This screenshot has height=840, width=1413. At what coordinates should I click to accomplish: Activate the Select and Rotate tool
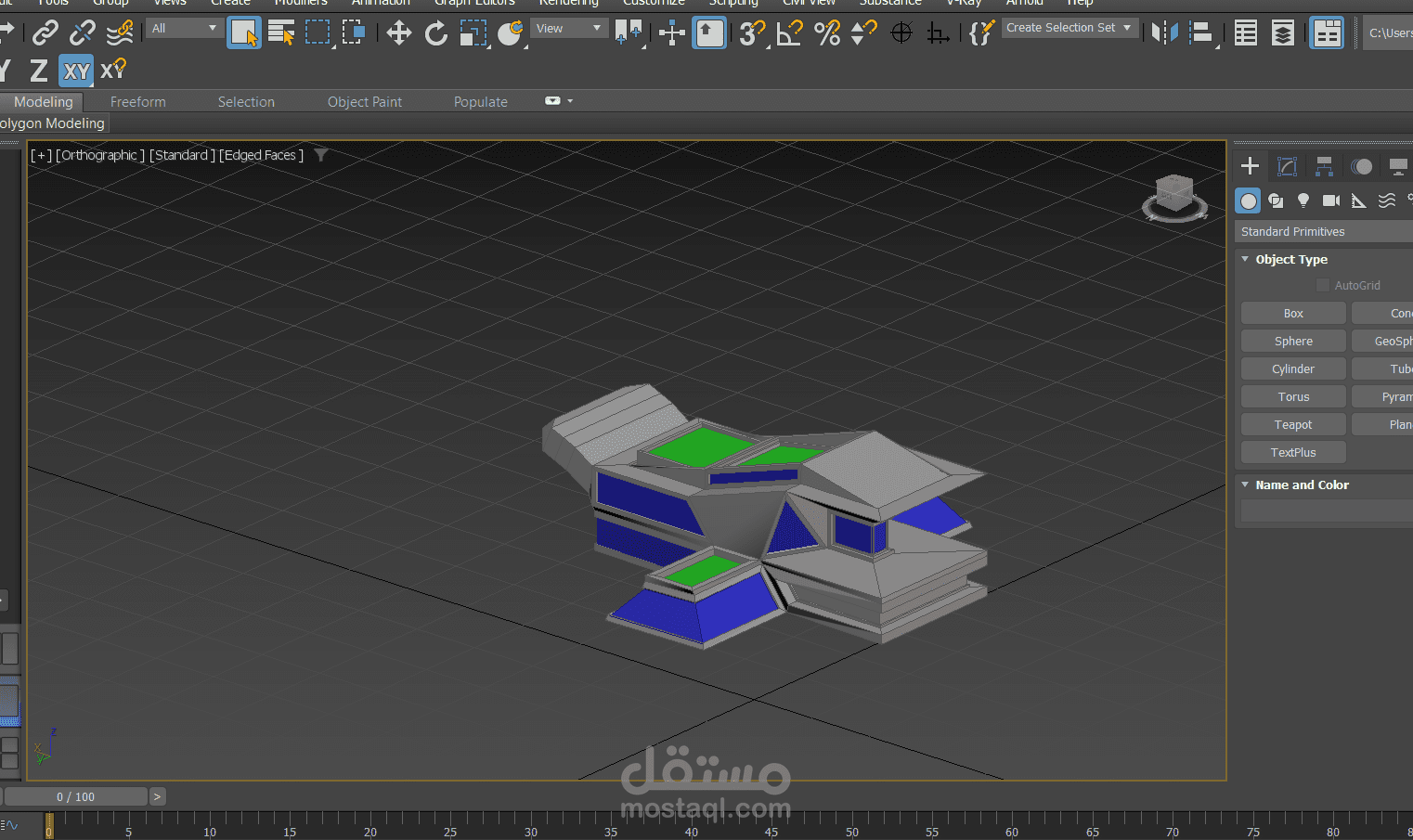(435, 34)
